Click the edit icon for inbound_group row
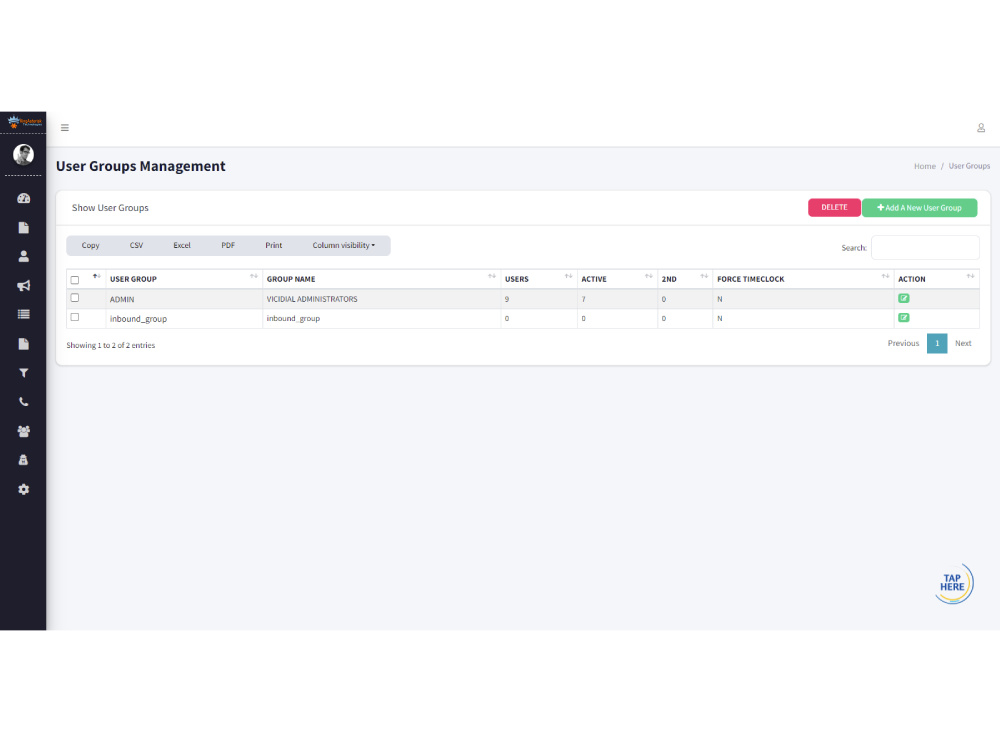The width and height of the screenshot is (1000, 750). point(904,318)
